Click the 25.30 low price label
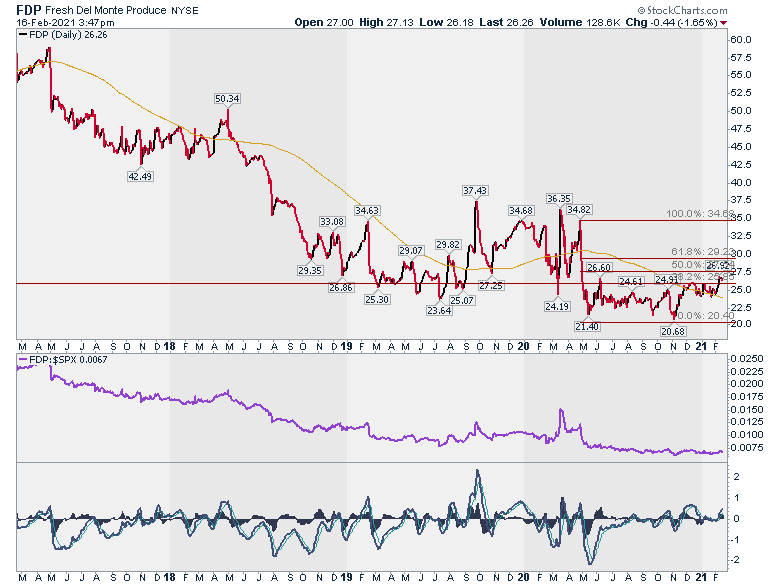This screenshot has width=780, height=586. coord(377,299)
